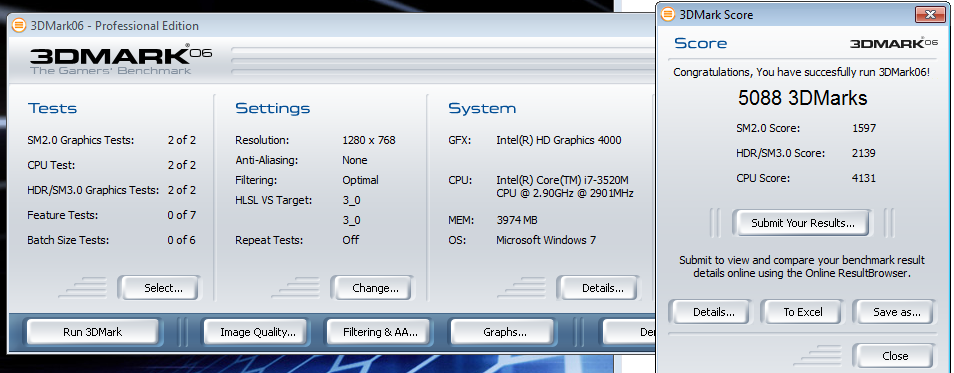Click the Close button in Score window

pos(893,356)
